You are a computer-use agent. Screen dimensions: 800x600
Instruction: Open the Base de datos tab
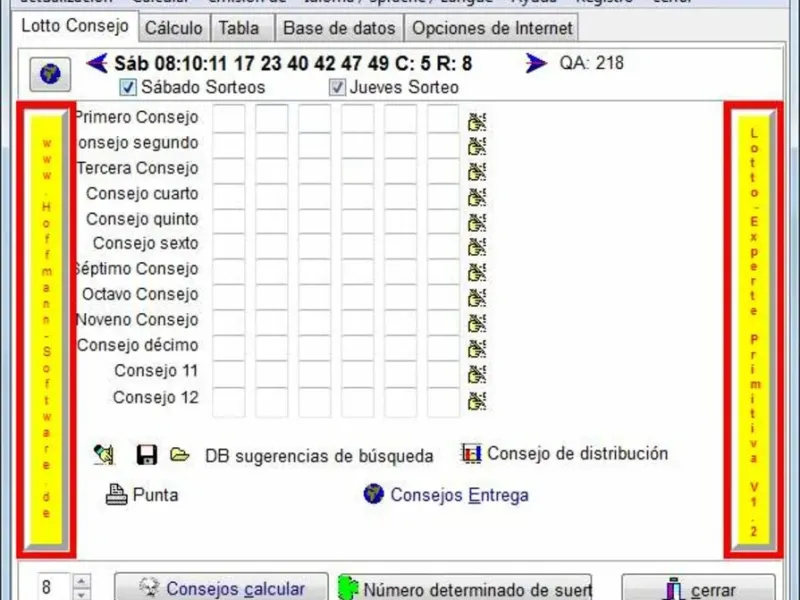339,28
